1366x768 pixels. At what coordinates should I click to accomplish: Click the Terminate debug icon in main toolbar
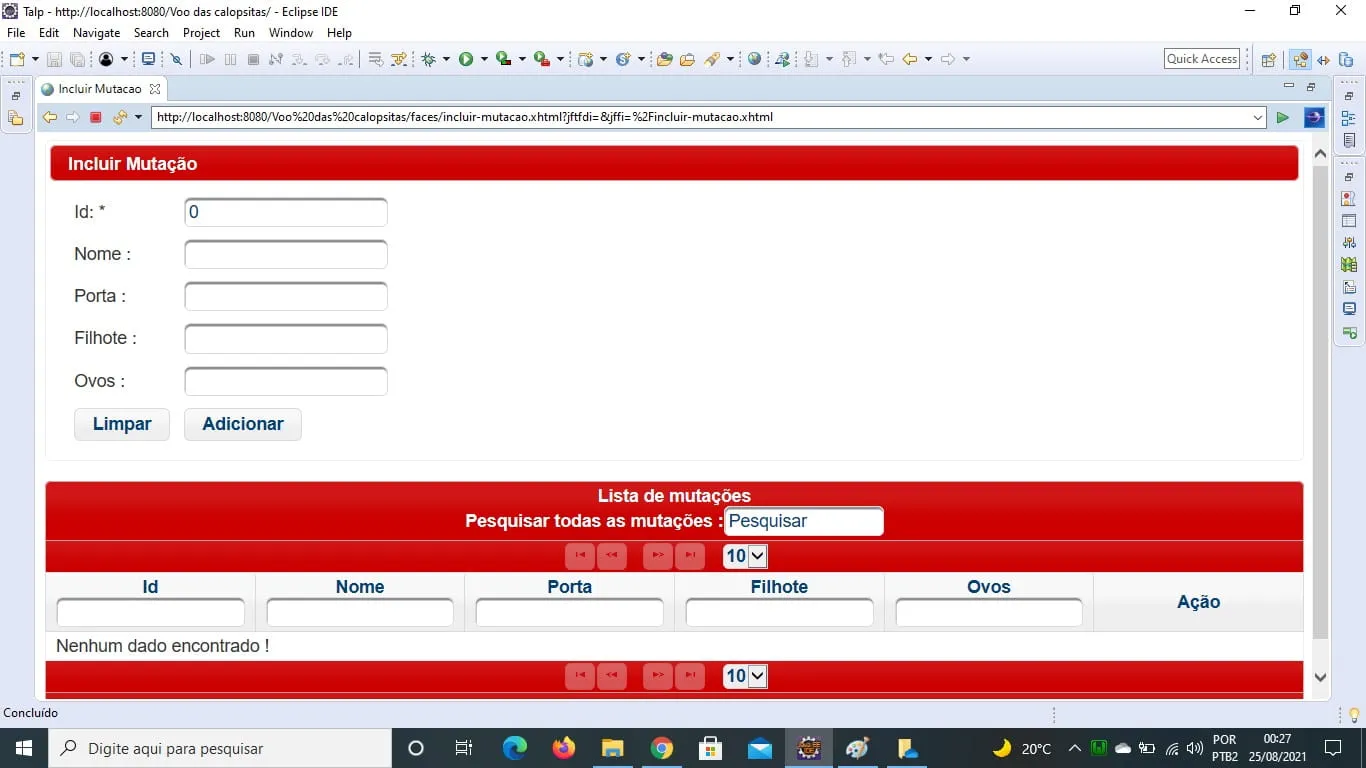tap(253, 60)
